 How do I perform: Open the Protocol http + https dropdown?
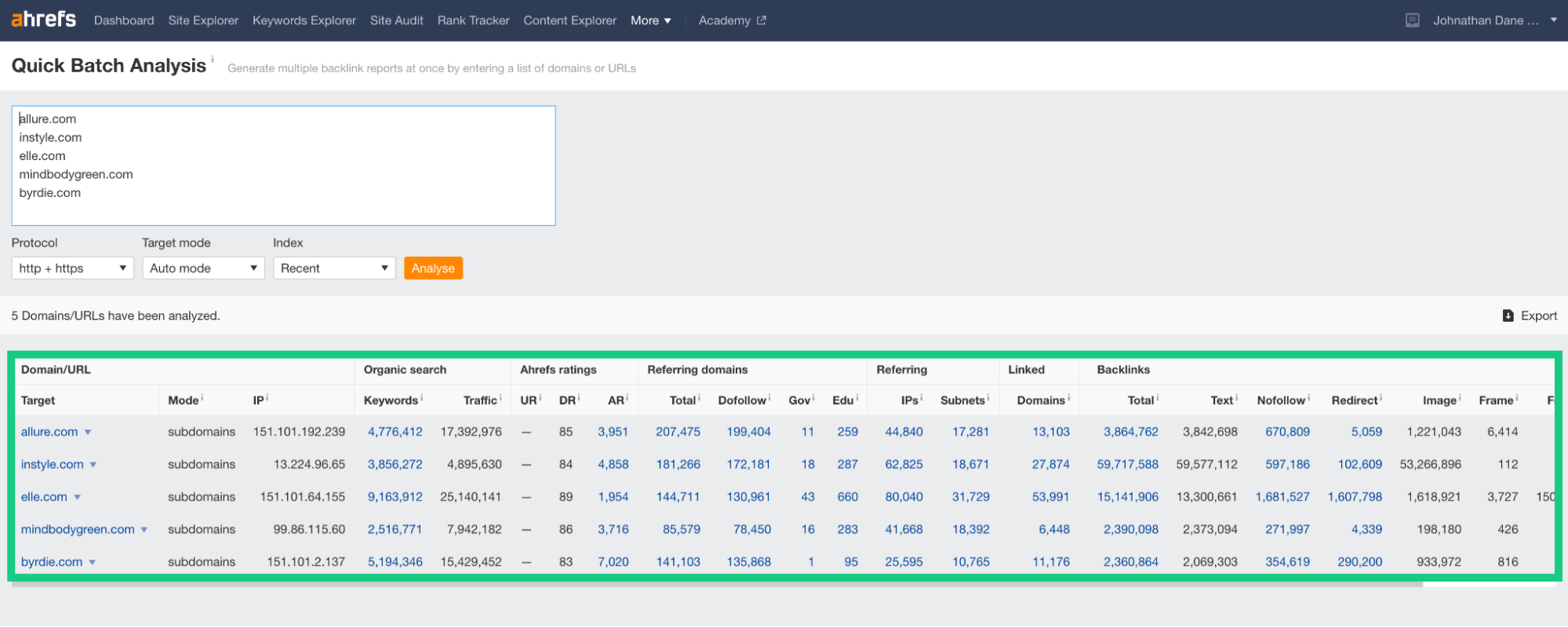(72, 268)
